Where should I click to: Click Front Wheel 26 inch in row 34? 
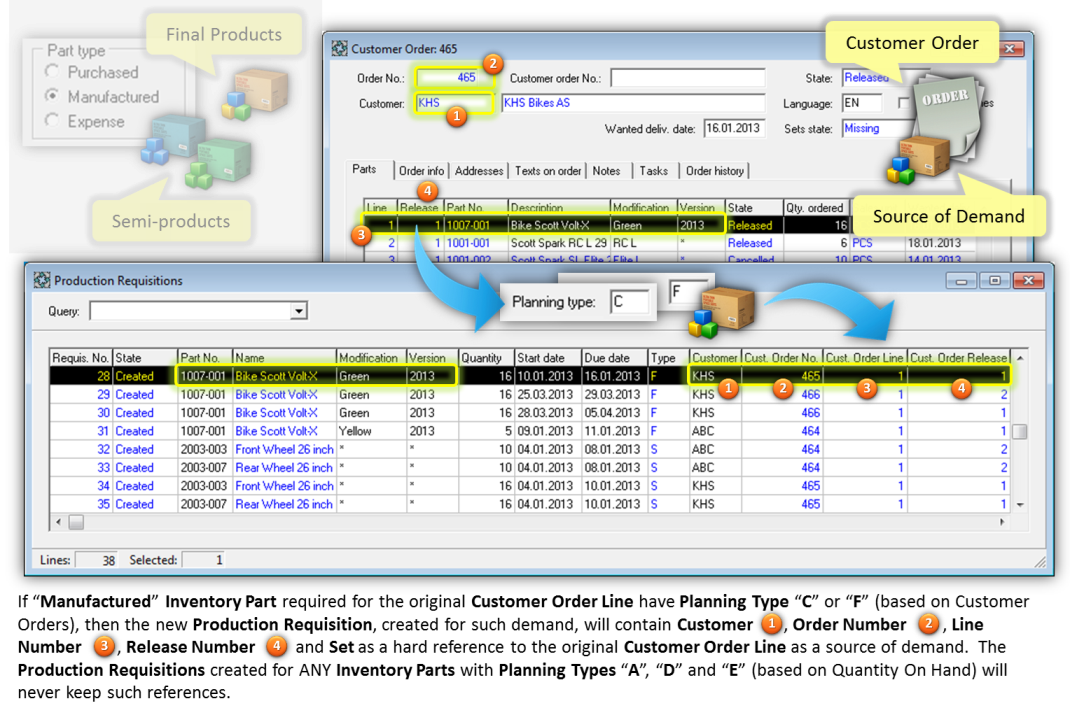pos(285,486)
